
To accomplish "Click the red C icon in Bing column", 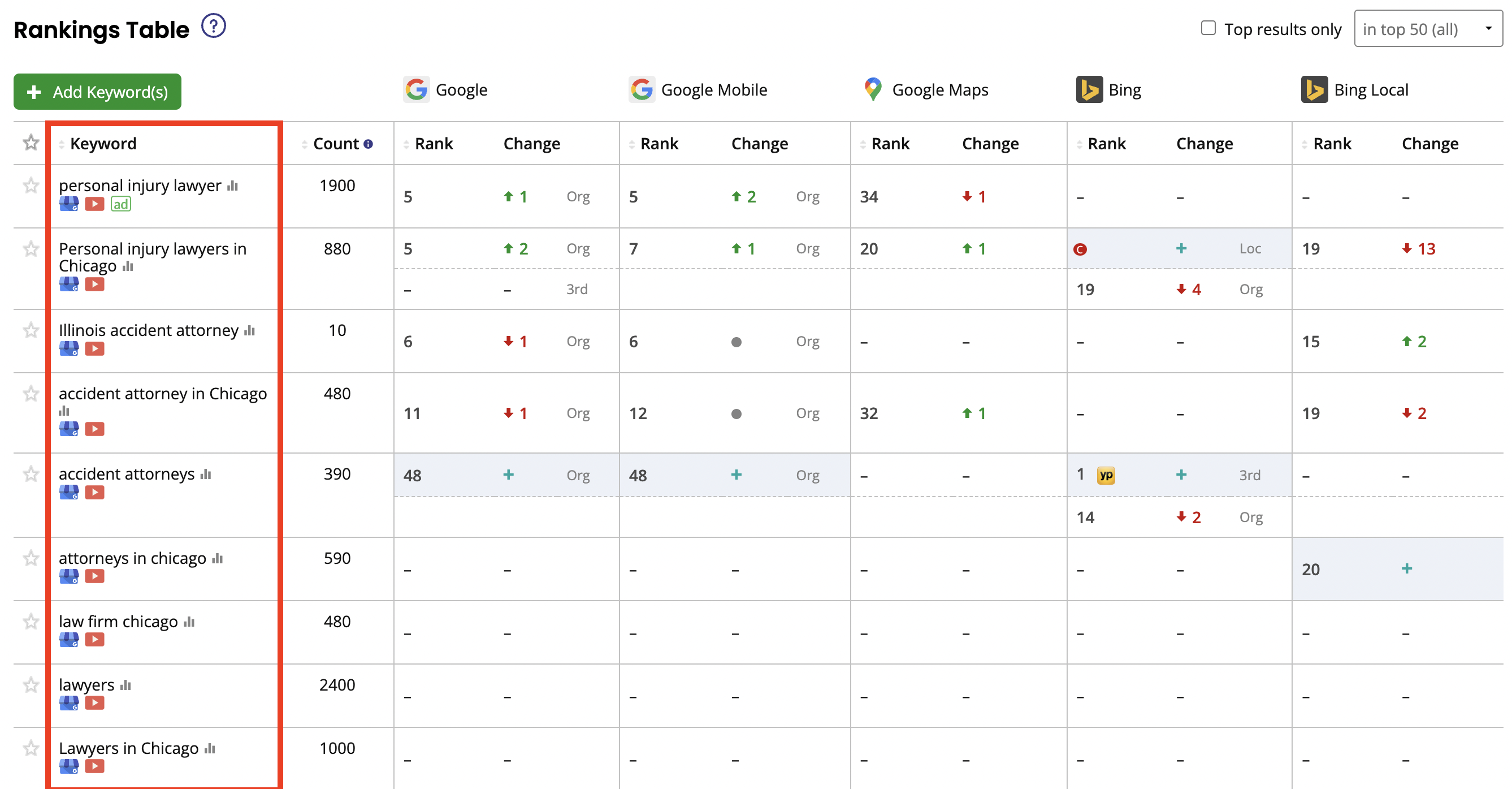I will pyautogui.click(x=1080, y=249).
